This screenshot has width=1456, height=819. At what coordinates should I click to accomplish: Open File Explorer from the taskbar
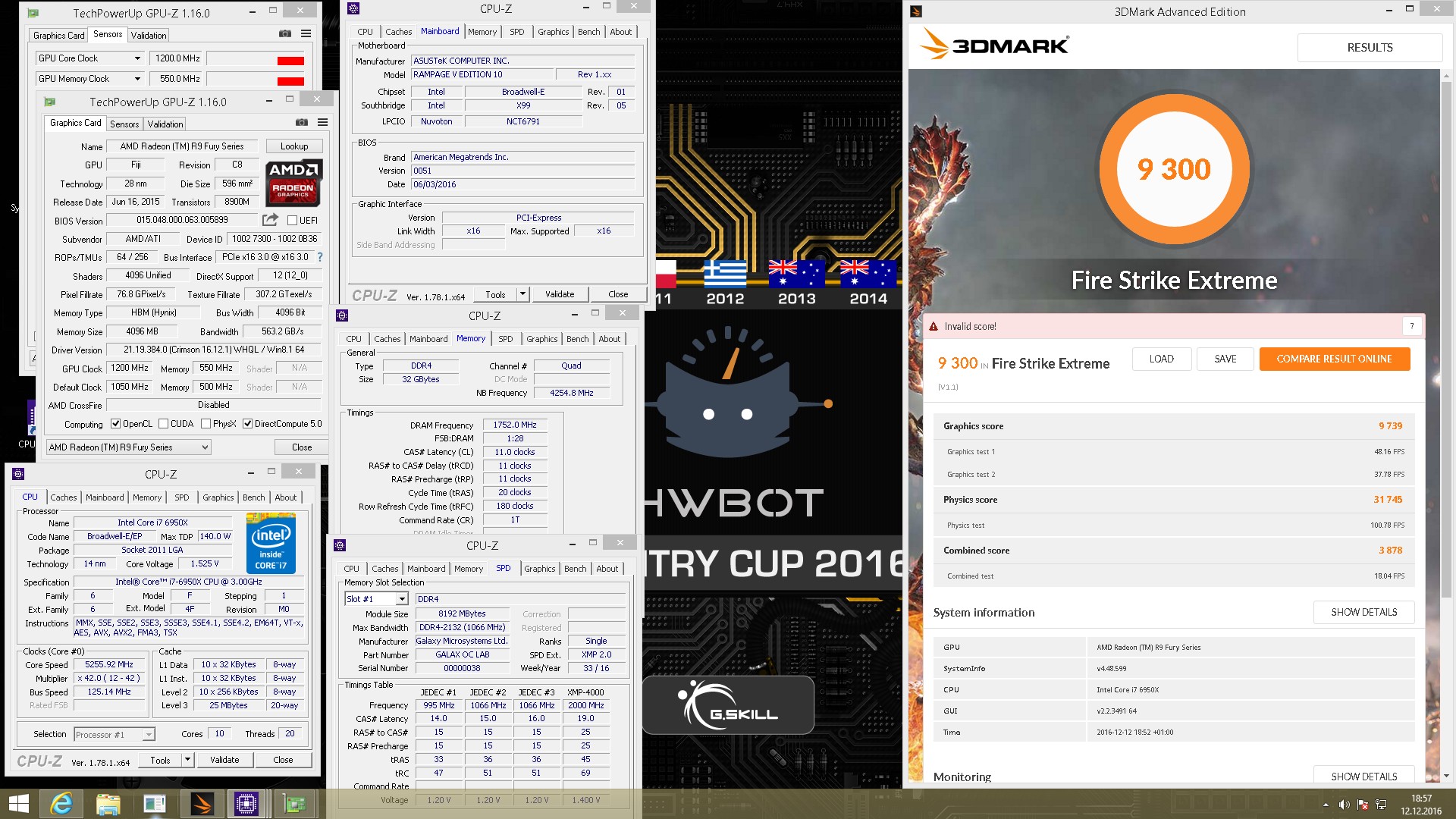(x=108, y=804)
